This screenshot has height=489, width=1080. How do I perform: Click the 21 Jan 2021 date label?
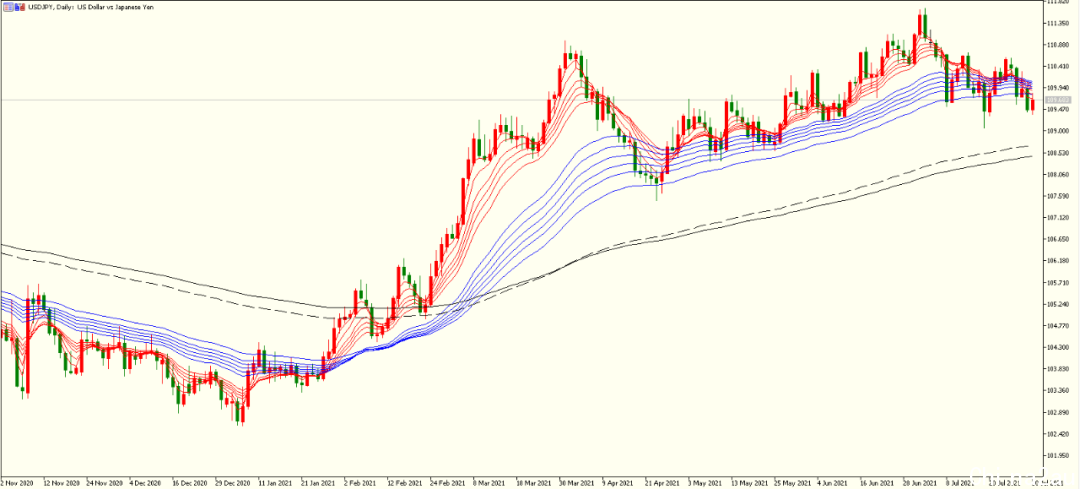pos(318,482)
